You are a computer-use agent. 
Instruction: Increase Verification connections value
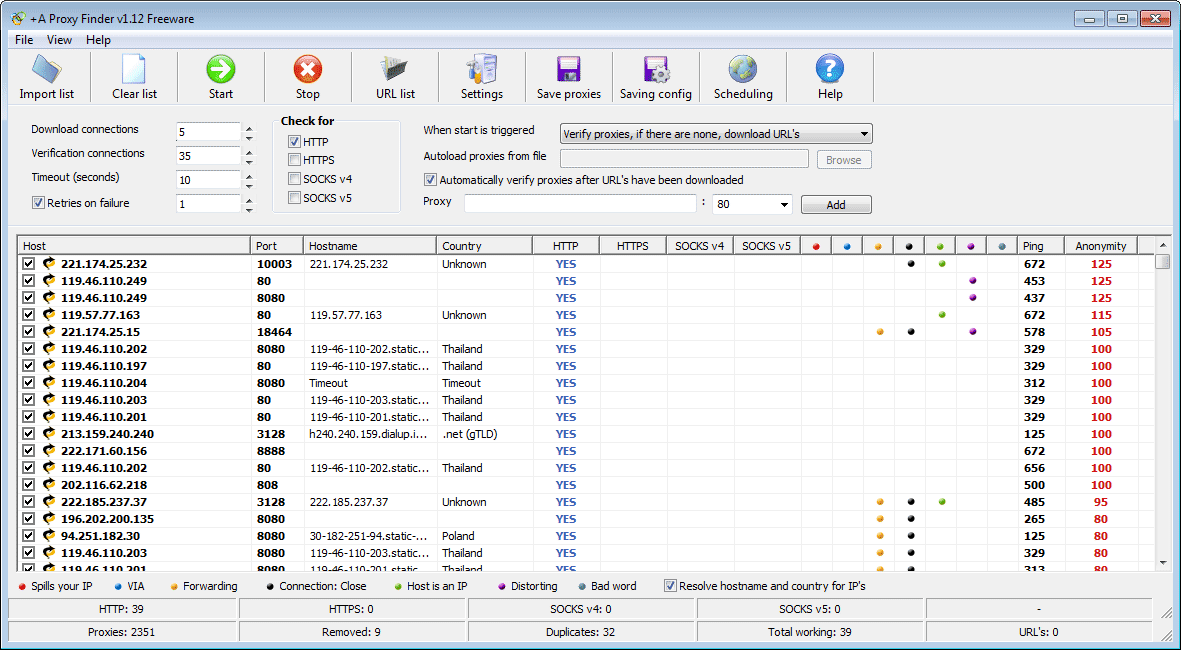coord(249,151)
